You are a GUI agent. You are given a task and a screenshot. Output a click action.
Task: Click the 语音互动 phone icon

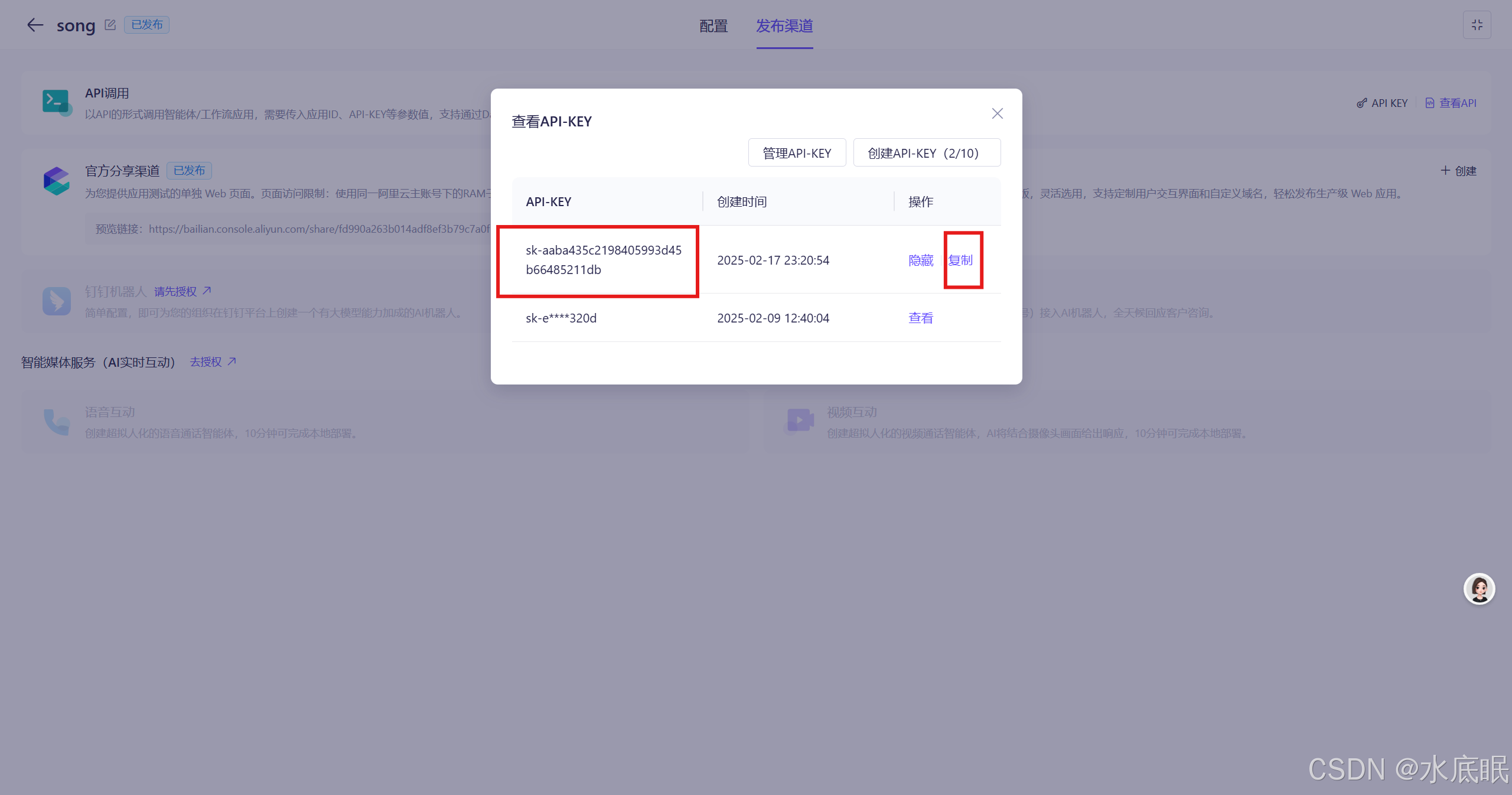click(56, 421)
